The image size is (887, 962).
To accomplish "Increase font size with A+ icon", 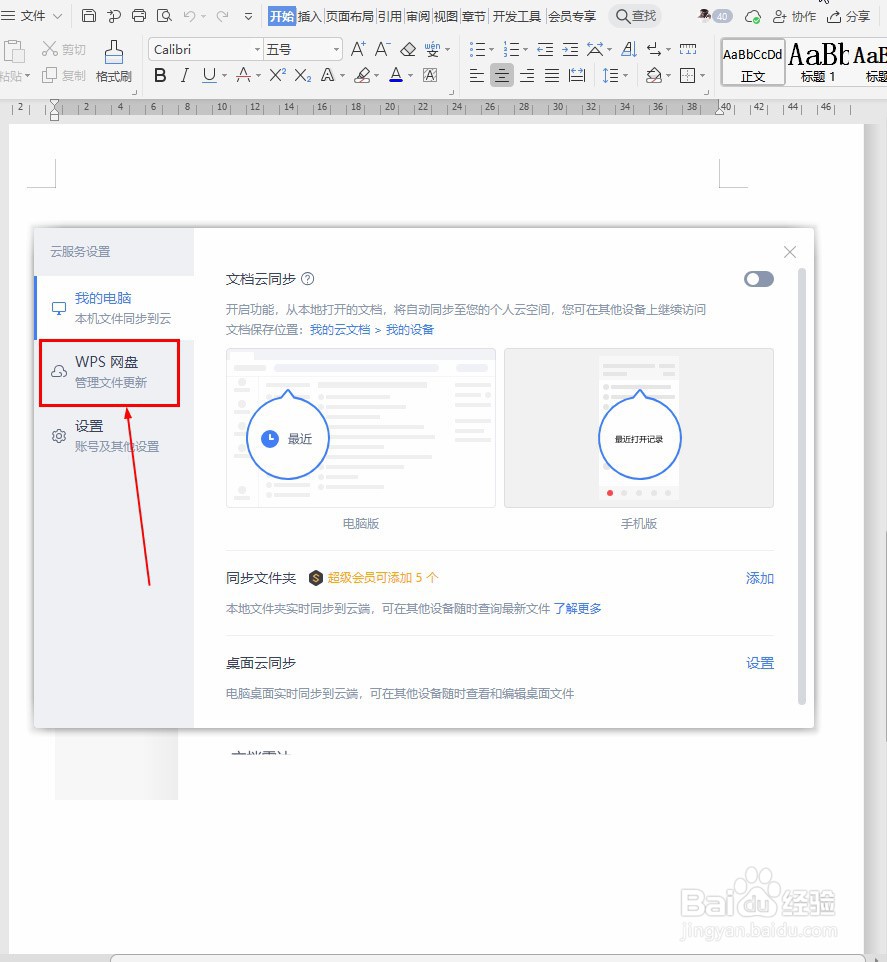I will [x=358, y=49].
